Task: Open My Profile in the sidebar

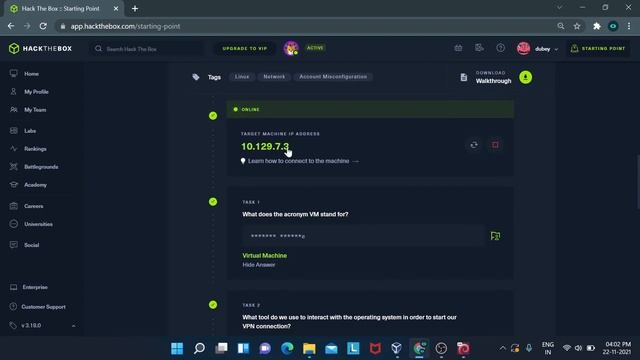Action: coord(36,92)
